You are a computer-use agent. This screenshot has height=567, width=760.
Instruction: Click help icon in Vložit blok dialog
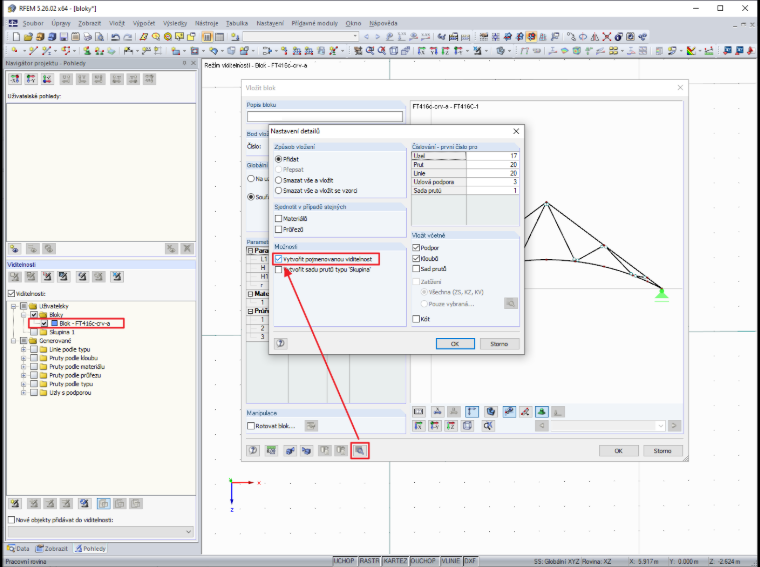(253, 451)
